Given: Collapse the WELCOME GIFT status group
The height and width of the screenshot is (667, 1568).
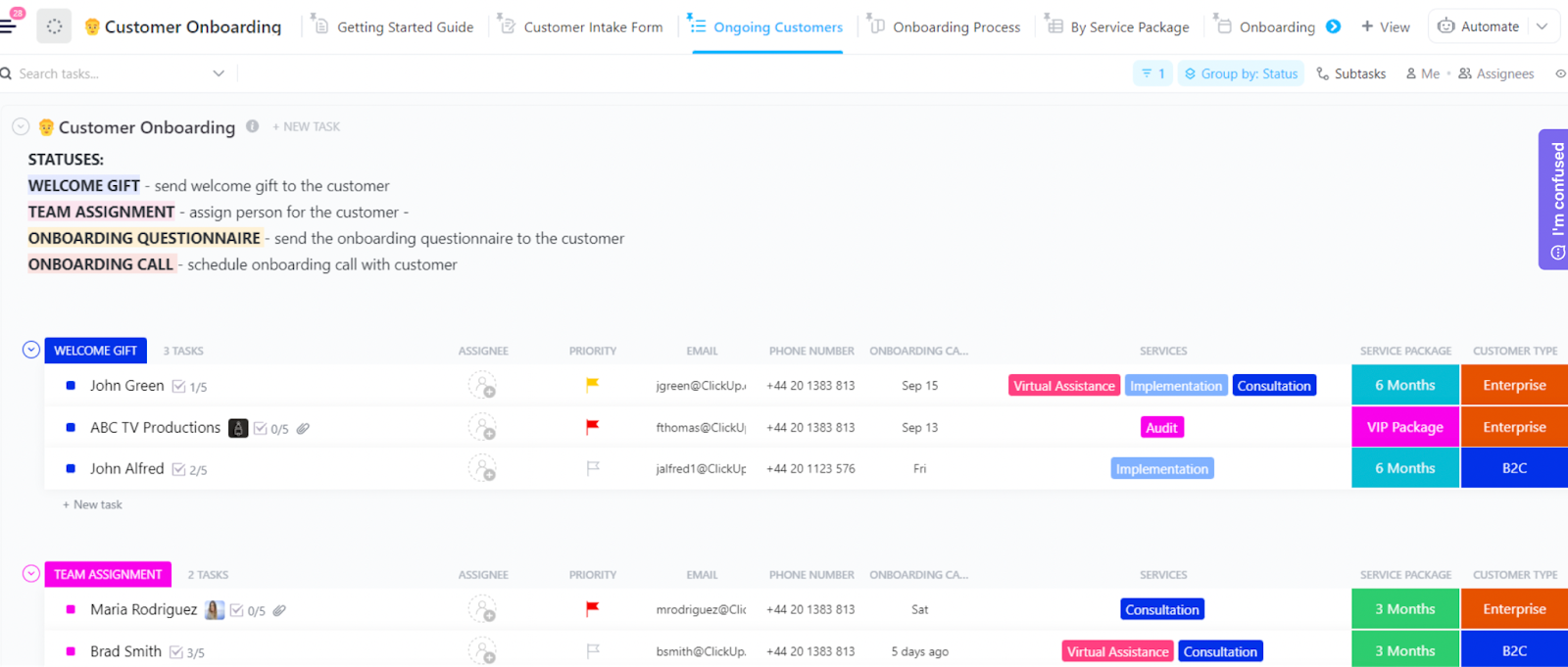Looking at the screenshot, I should click(x=31, y=350).
